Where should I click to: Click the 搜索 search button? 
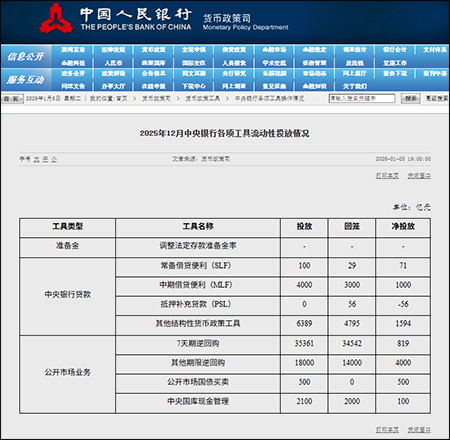tap(411, 98)
